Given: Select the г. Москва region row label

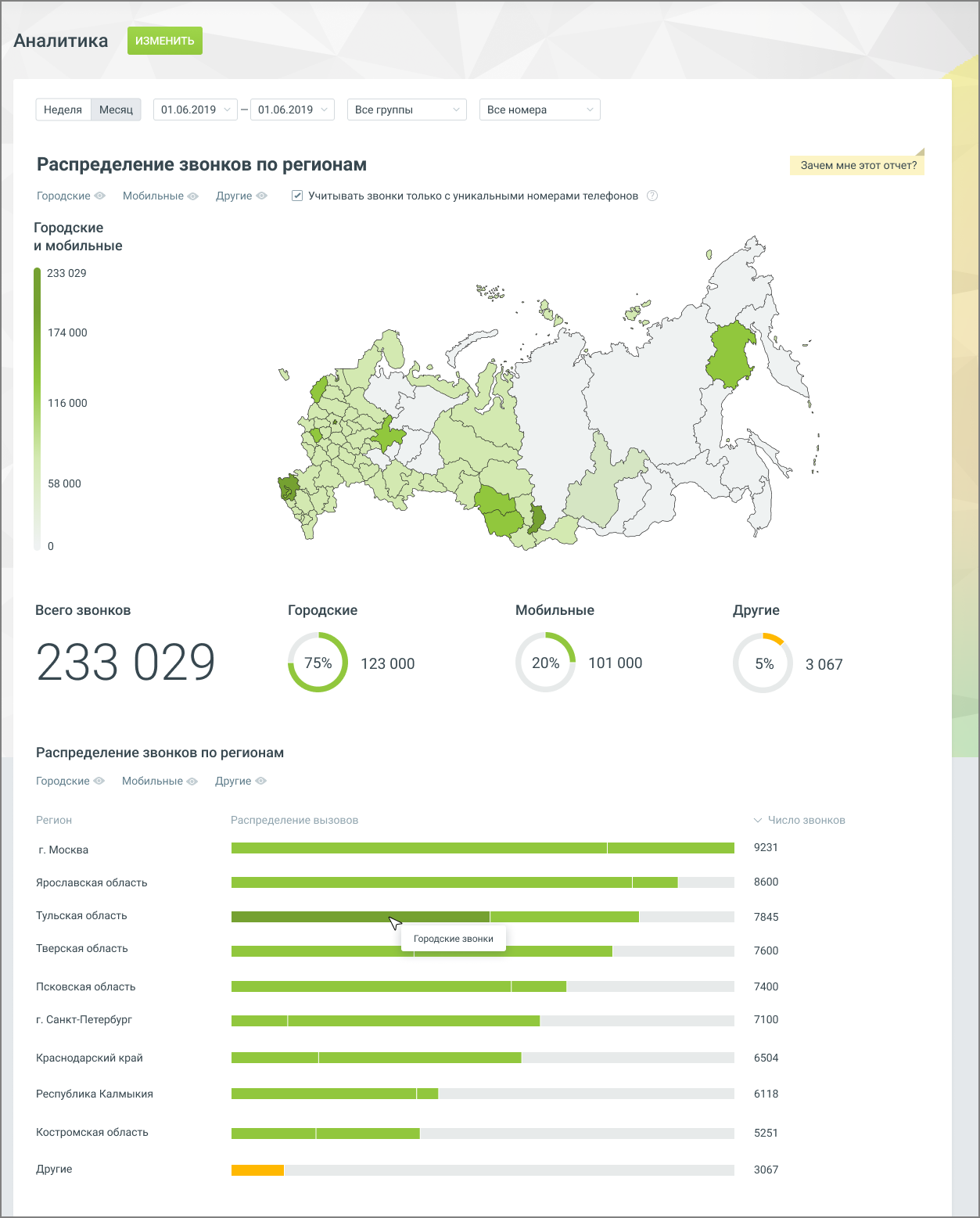Looking at the screenshot, I should (63, 850).
